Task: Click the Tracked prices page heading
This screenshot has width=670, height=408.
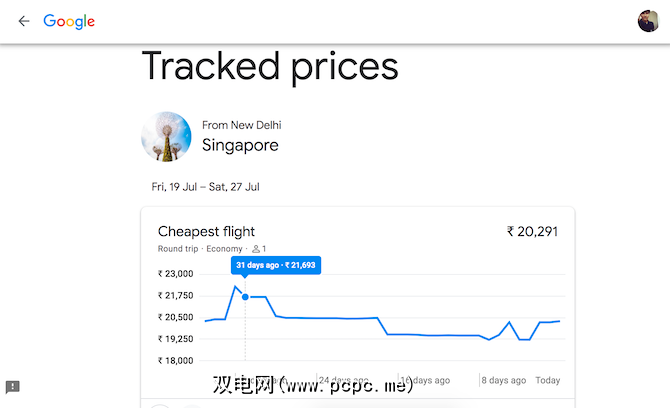Action: (x=270, y=67)
